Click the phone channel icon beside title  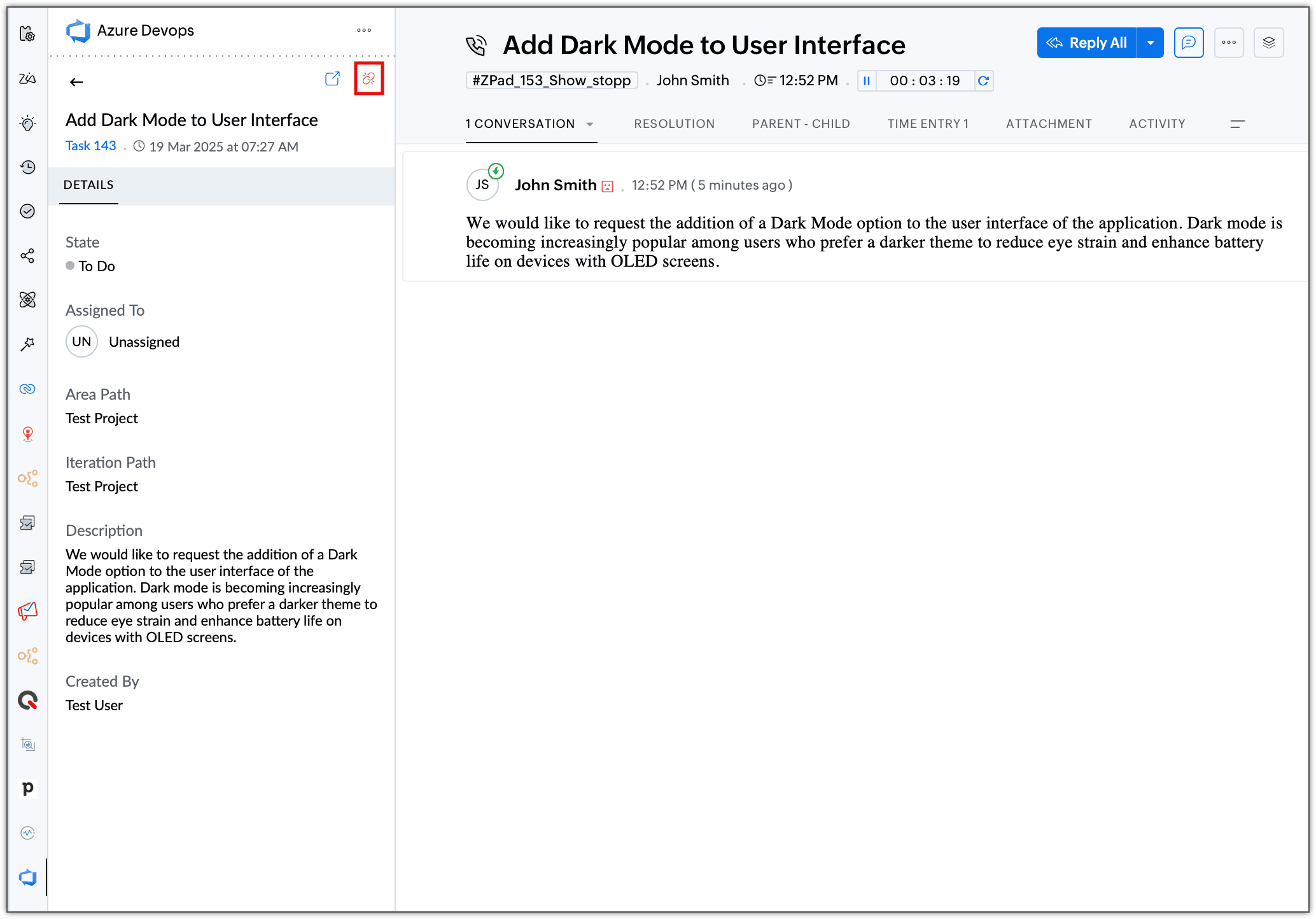point(476,45)
